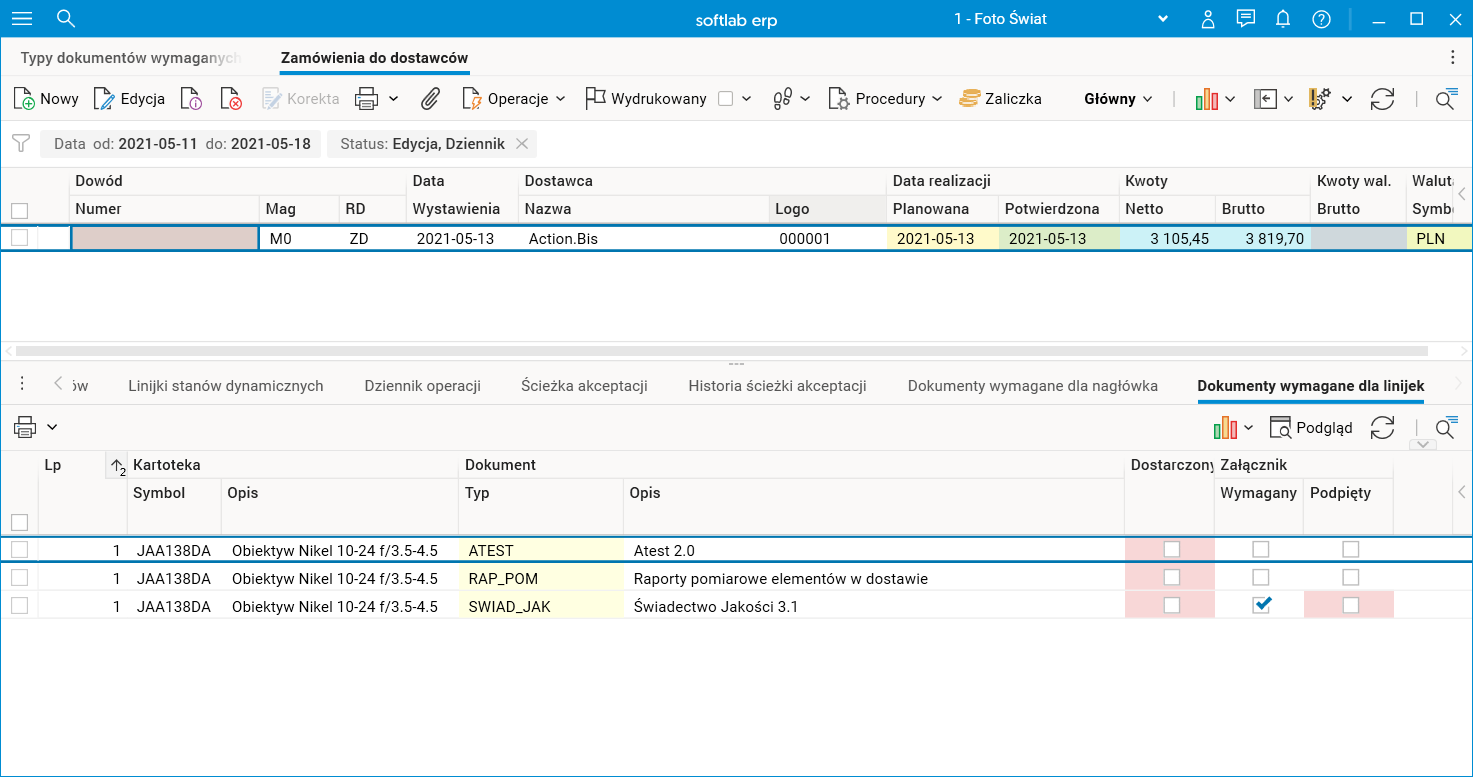Click the help question mark icon

click(x=1321, y=19)
